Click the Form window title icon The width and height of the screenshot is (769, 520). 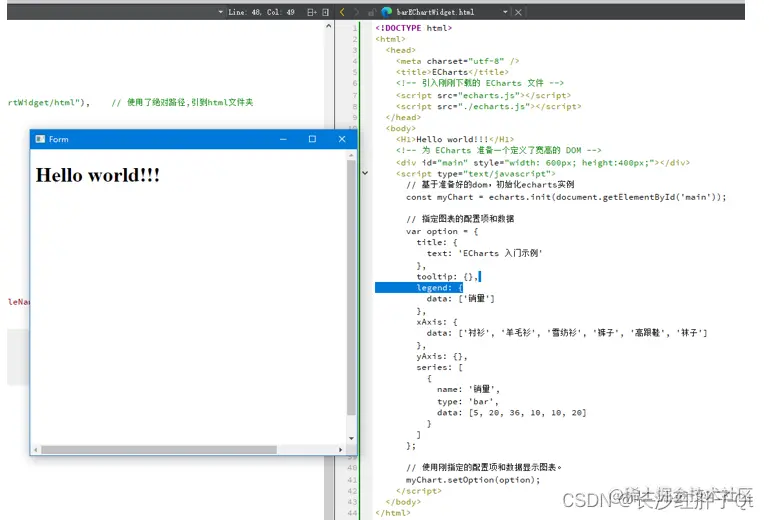click(40, 139)
